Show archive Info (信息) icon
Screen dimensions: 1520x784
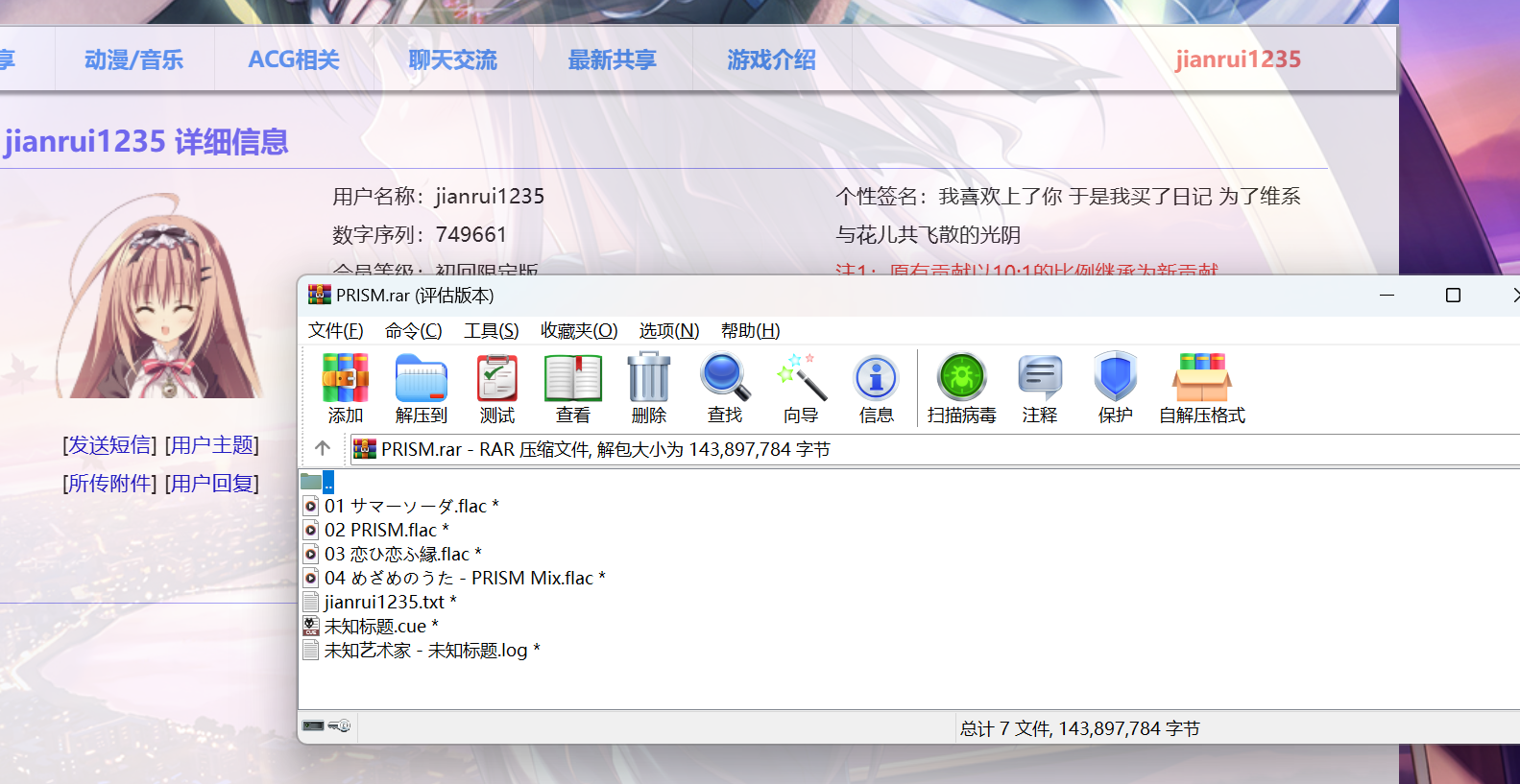(876, 389)
